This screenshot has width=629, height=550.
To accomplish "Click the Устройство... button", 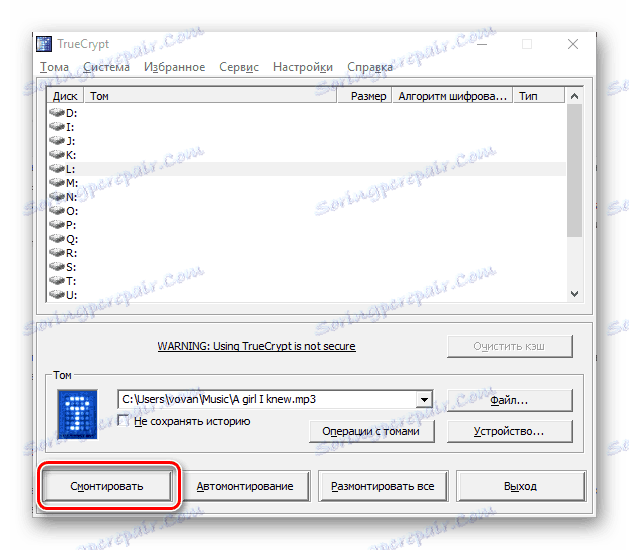I will [509, 431].
